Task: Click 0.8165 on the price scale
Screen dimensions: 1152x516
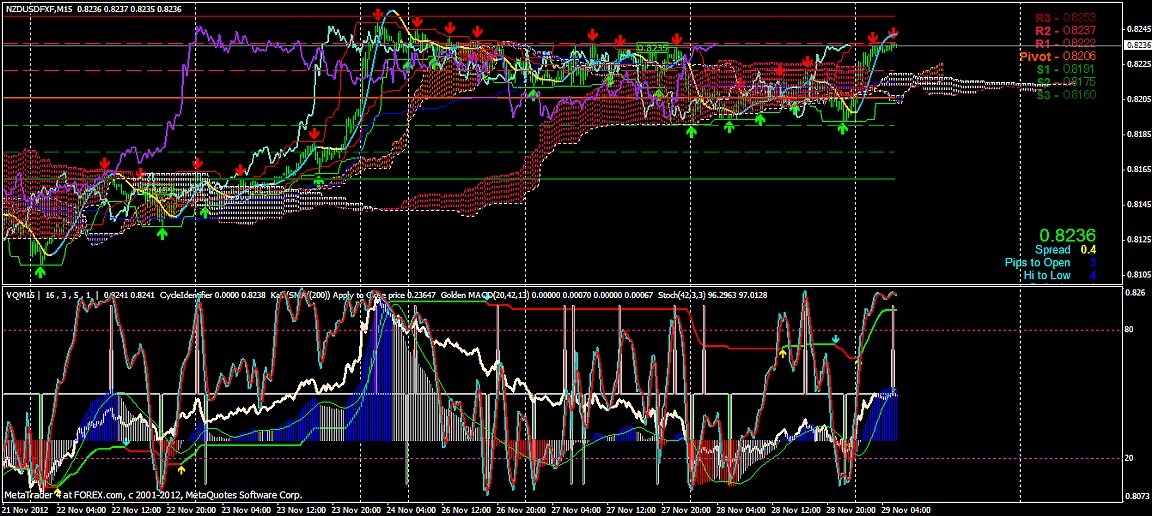Action: [1137, 170]
